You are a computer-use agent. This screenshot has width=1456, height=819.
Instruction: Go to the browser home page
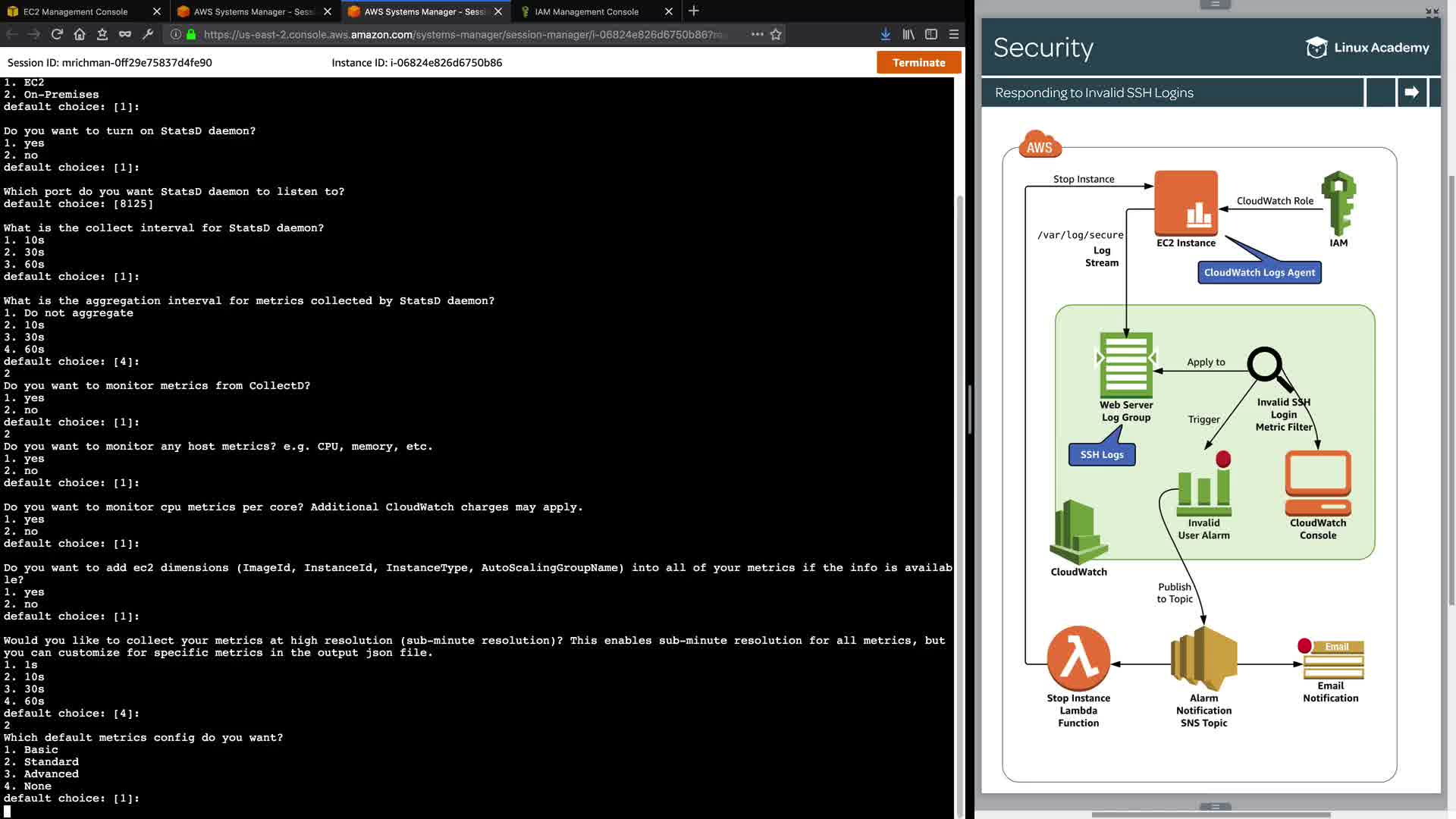pos(80,34)
